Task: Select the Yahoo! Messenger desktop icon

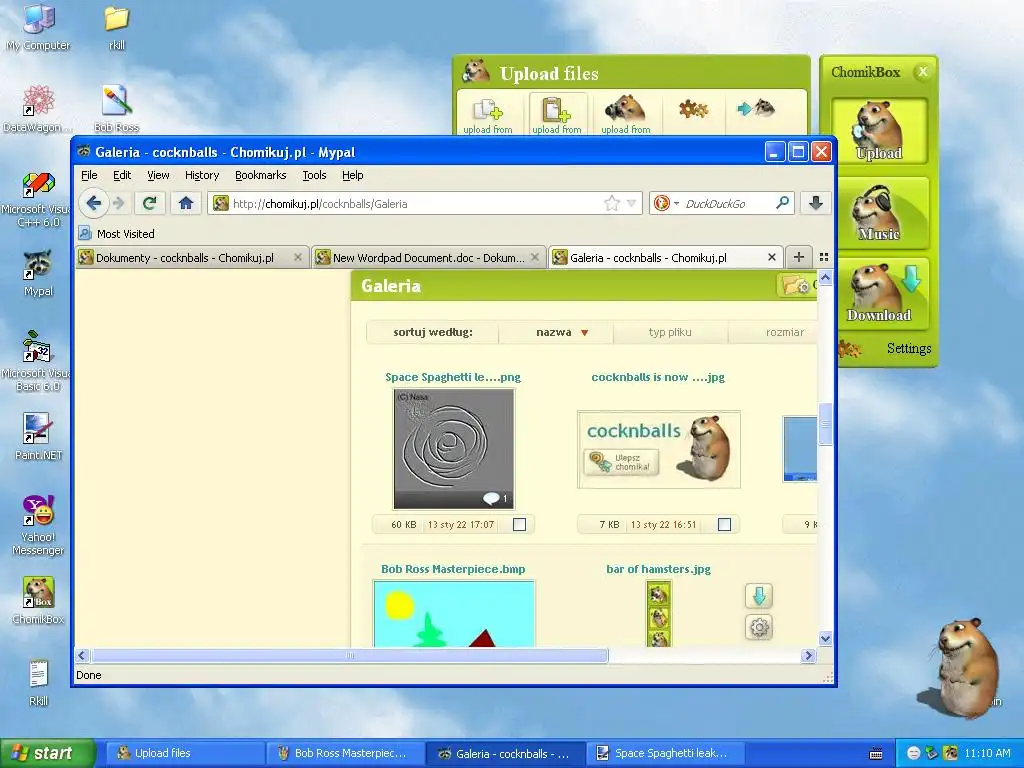Action: click(x=39, y=526)
